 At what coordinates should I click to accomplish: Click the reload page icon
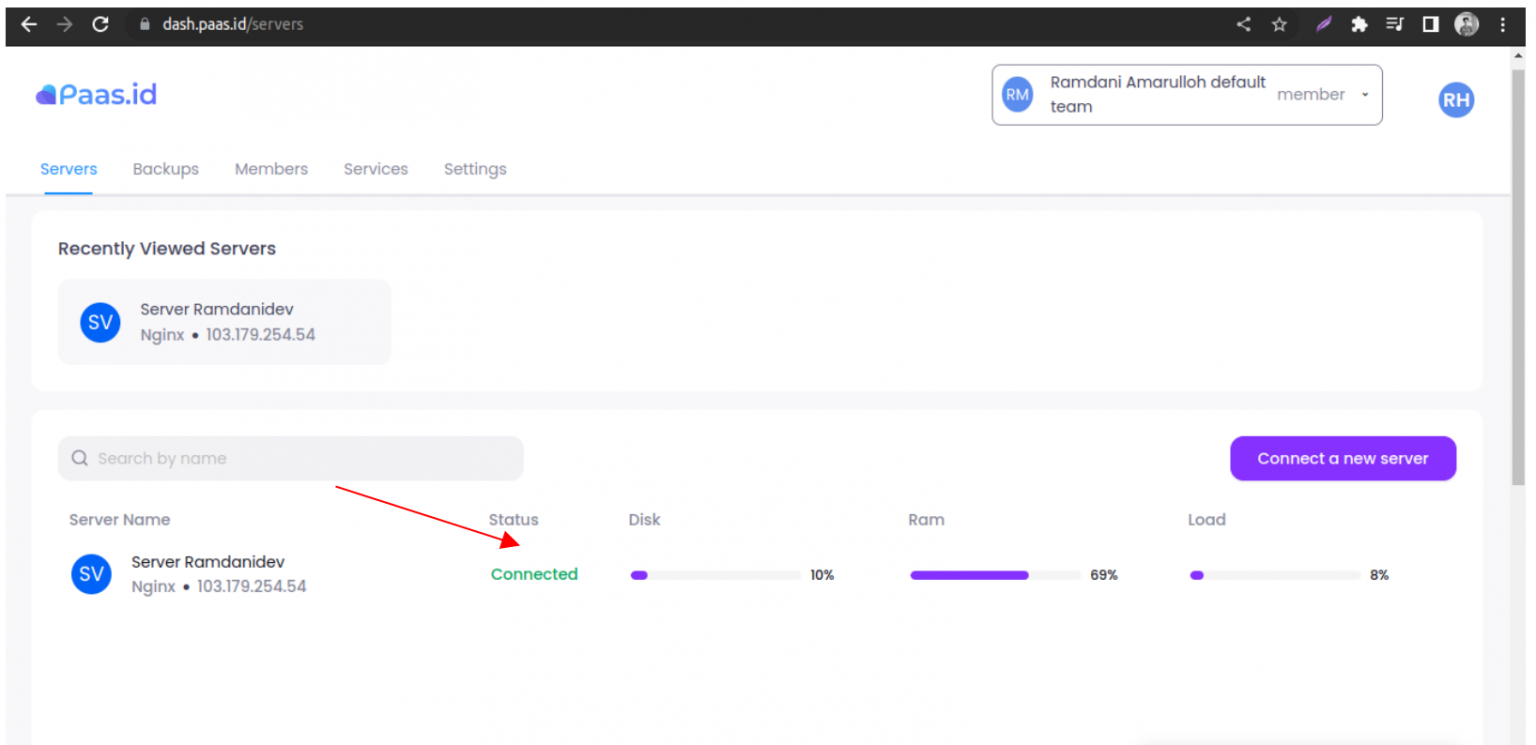[x=100, y=24]
